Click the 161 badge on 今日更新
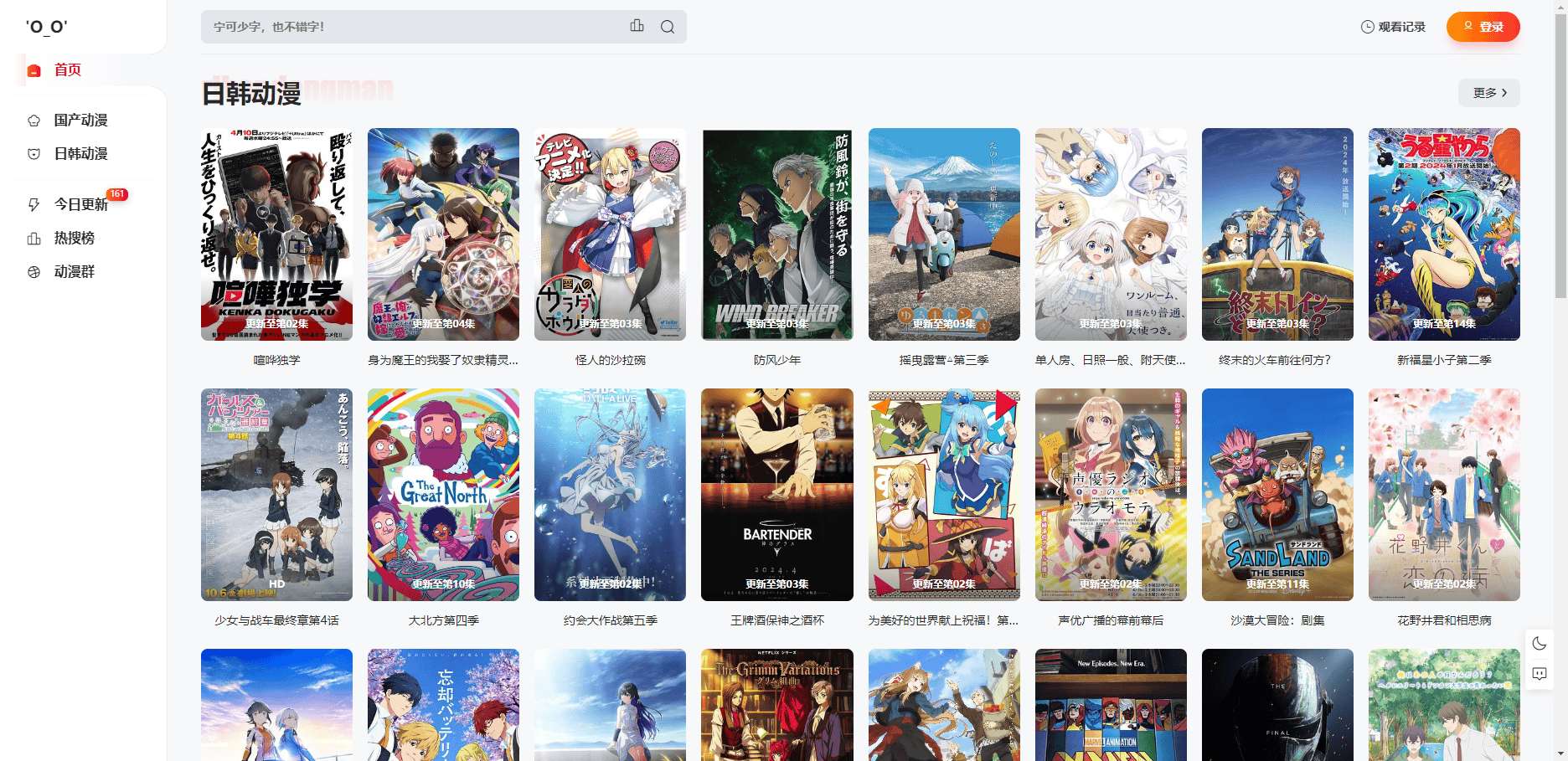Screen dimensions: 1568x761 click(x=117, y=194)
